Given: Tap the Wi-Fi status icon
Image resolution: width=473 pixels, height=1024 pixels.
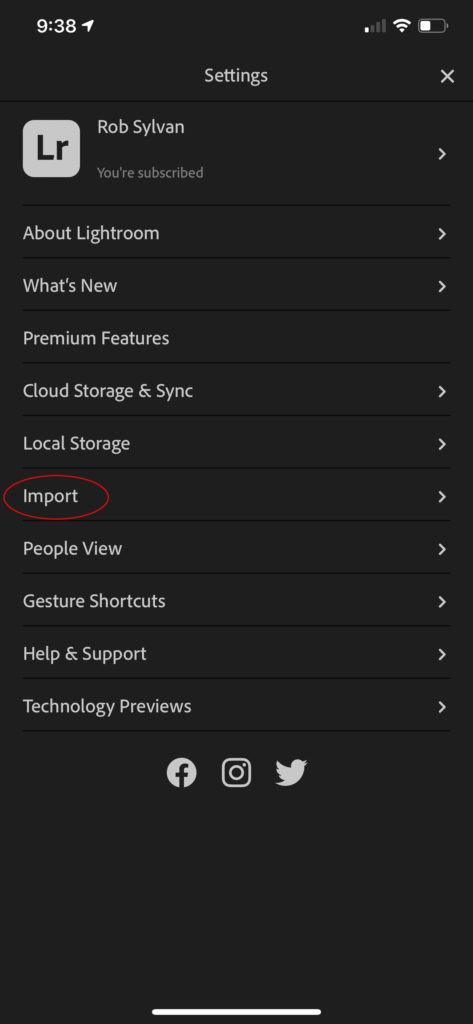Looking at the screenshot, I should click(x=402, y=26).
